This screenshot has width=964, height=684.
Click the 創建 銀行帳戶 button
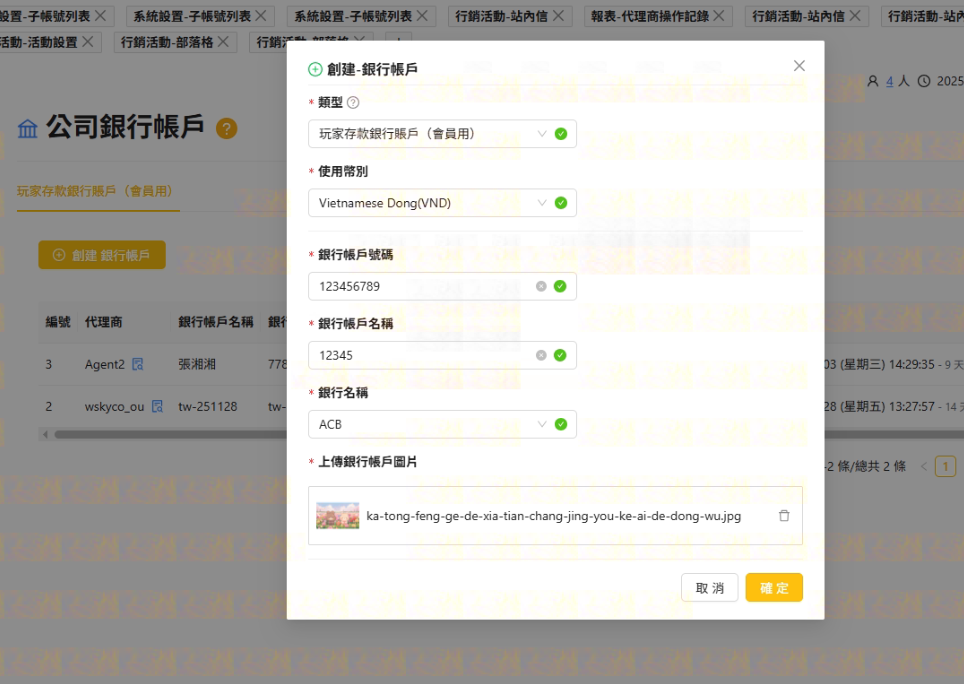pyautogui.click(x=102, y=255)
